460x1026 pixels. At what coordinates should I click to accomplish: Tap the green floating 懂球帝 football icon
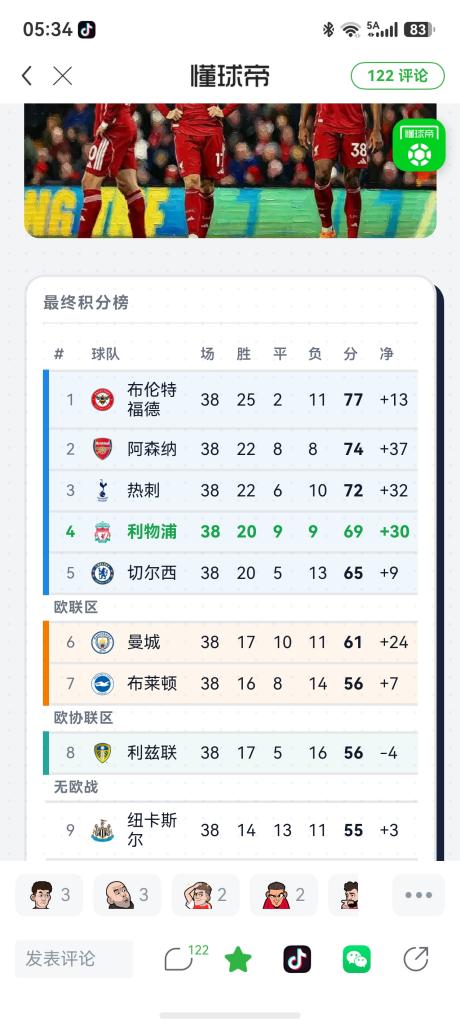pyautogui.click(x=419, y=145)
